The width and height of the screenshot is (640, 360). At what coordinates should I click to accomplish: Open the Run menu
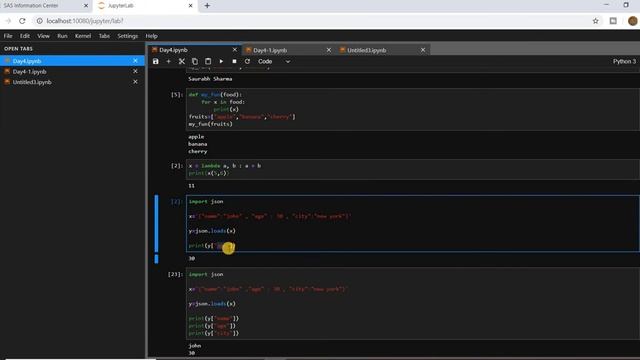coord(62,36)
